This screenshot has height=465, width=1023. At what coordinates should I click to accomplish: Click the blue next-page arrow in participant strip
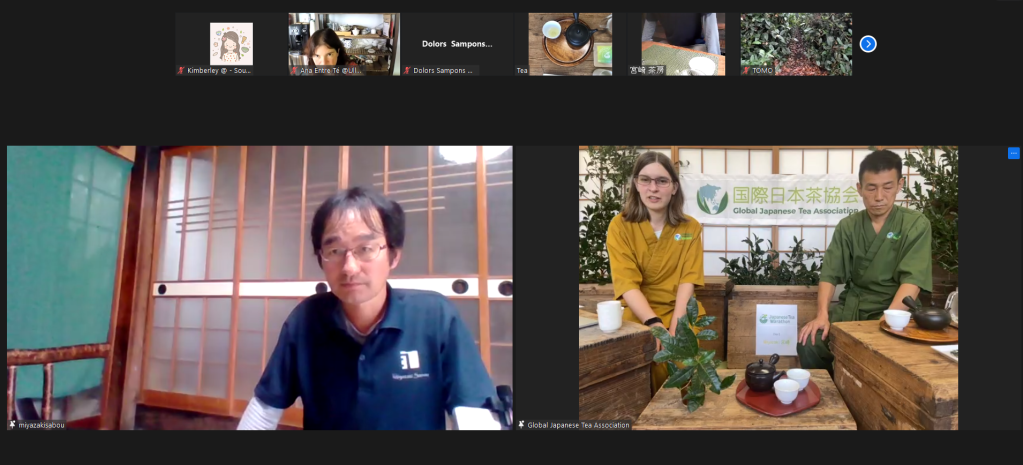pos(868,44)
